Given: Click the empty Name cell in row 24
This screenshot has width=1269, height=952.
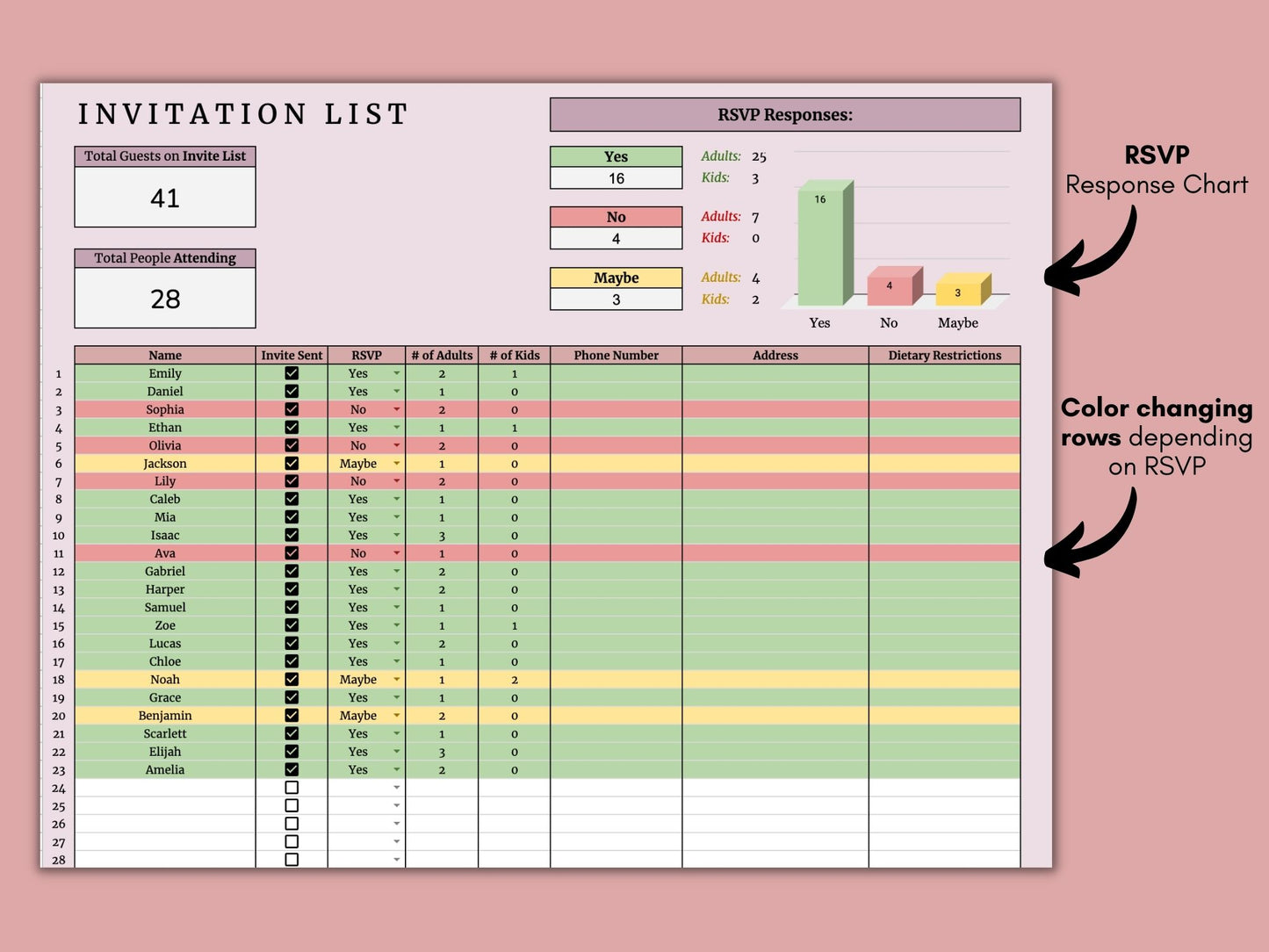Looking at the screenshot, I should pos(165,788).
